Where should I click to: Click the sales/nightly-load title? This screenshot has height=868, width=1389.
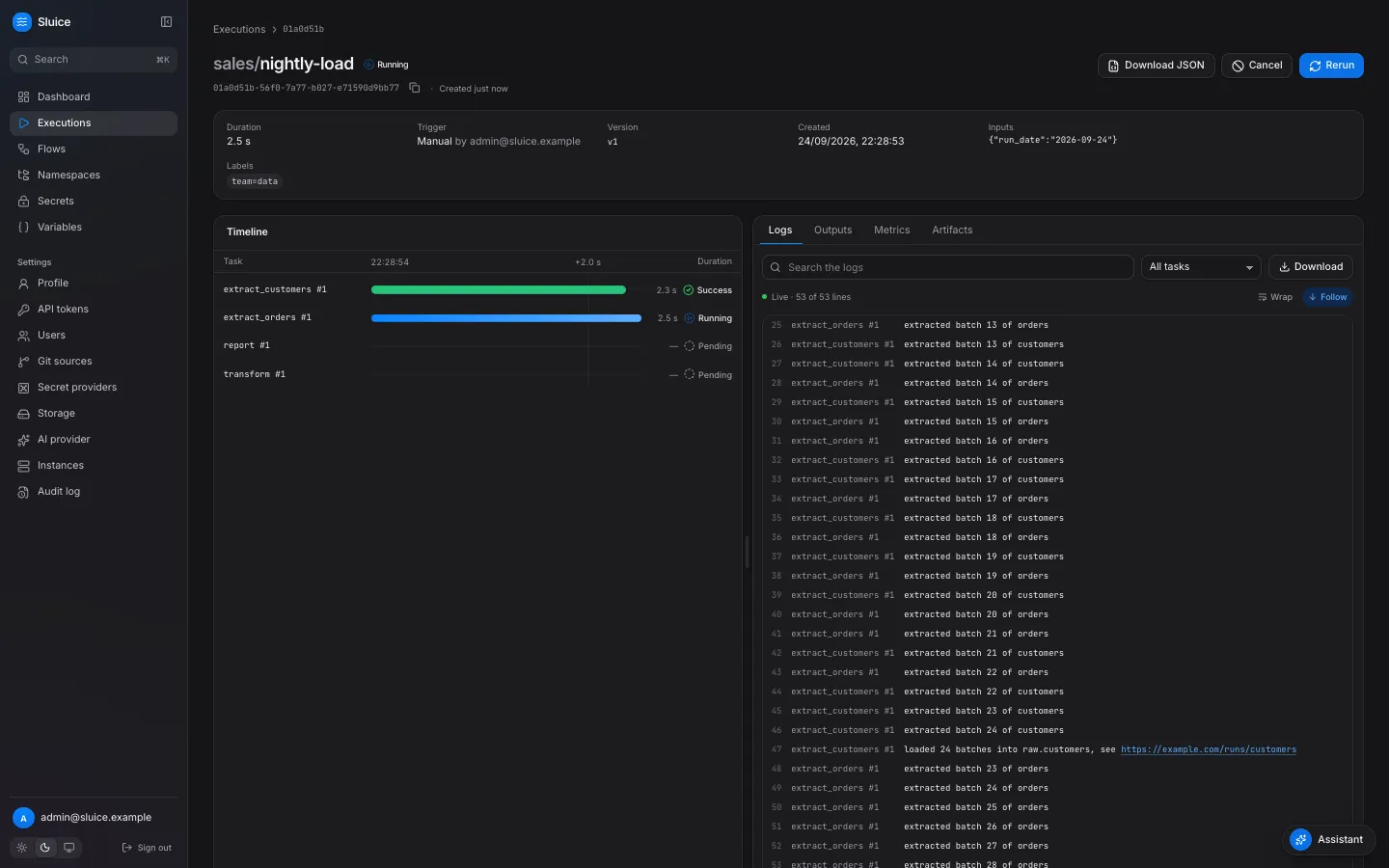pyautogui.click(x=284, y=64)
